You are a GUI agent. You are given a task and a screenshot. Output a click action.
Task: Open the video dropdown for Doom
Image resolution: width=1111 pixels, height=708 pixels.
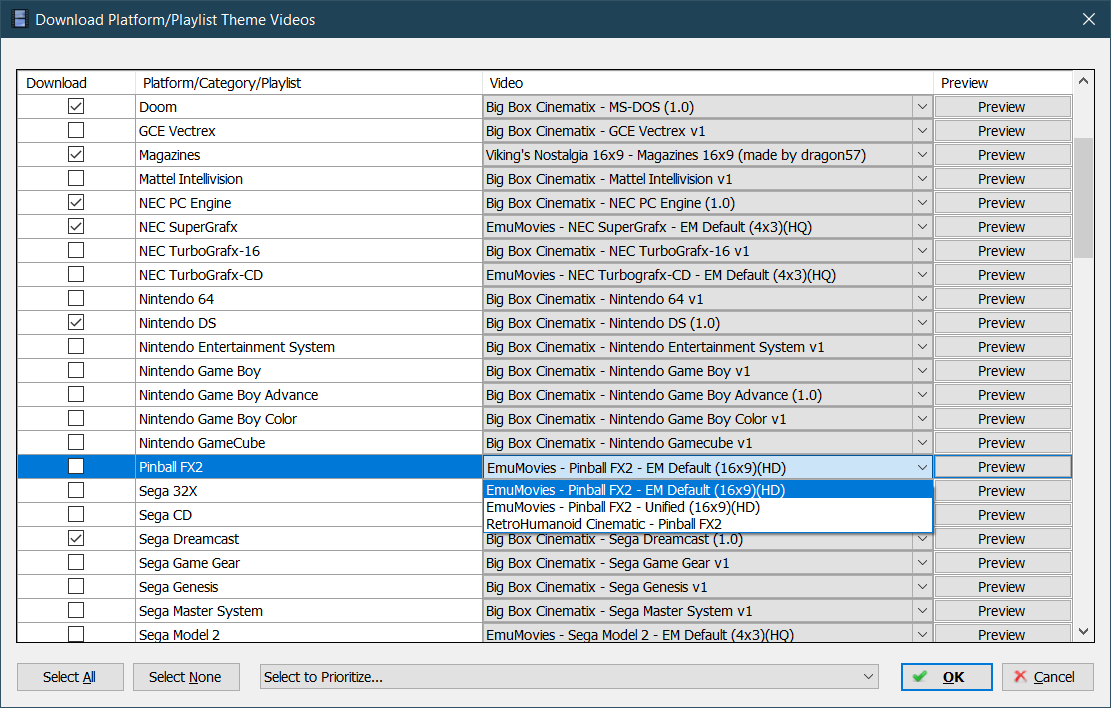[922, 107]
